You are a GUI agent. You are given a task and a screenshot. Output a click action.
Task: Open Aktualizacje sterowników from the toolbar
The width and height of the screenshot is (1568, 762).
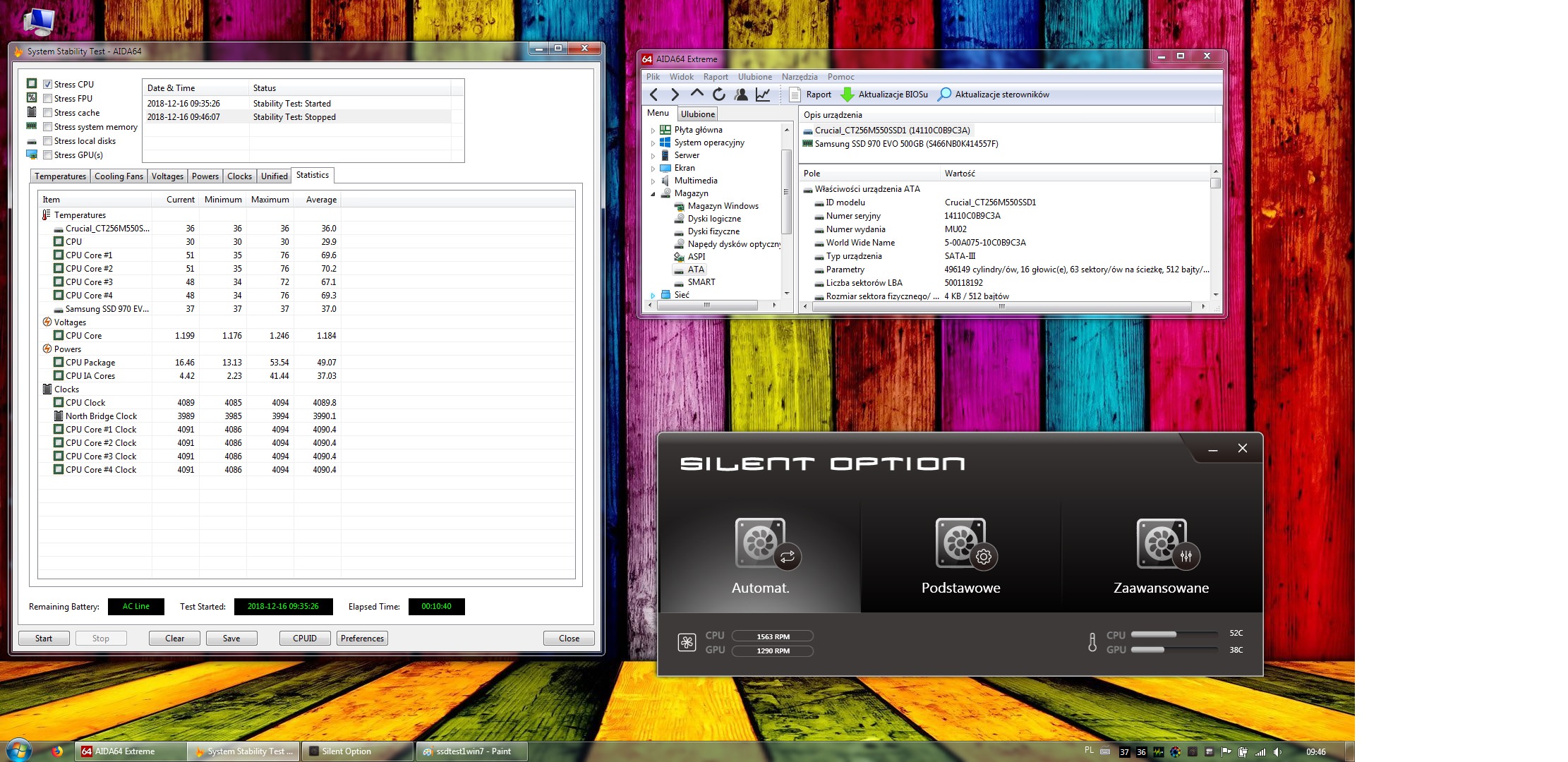tap(994, 95)
